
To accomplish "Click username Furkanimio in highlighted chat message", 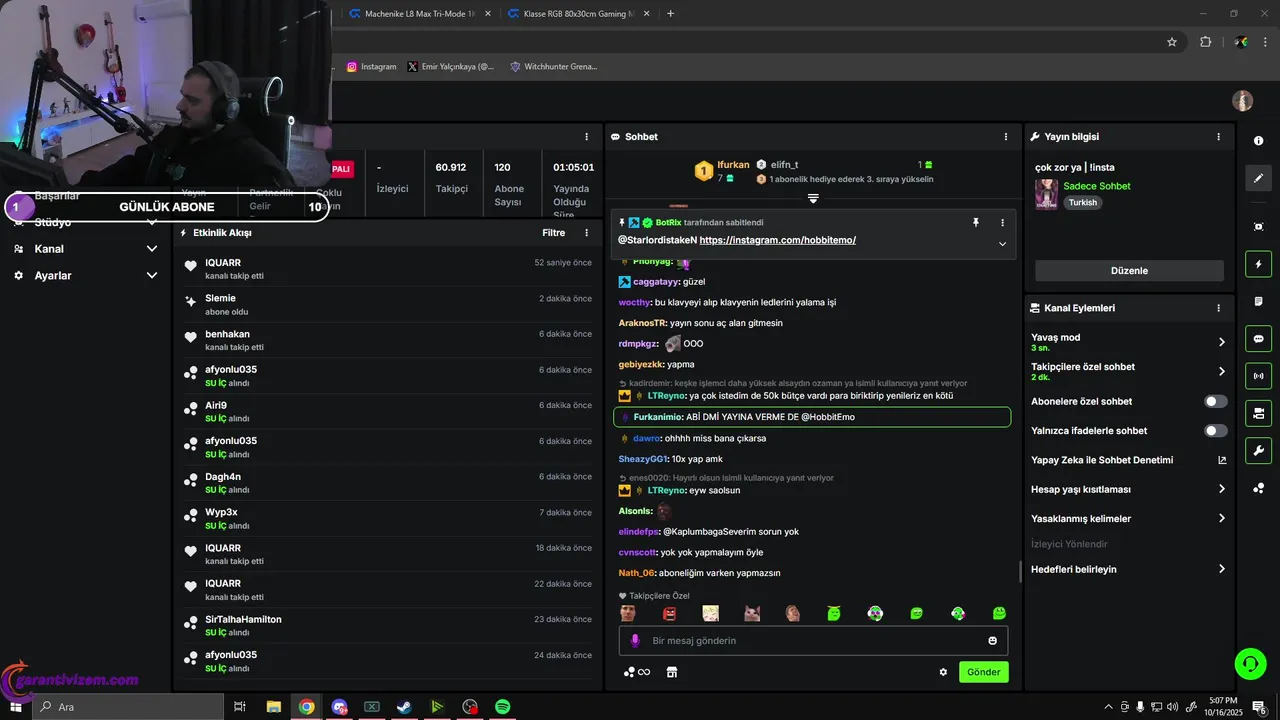I will click(658, 417).
